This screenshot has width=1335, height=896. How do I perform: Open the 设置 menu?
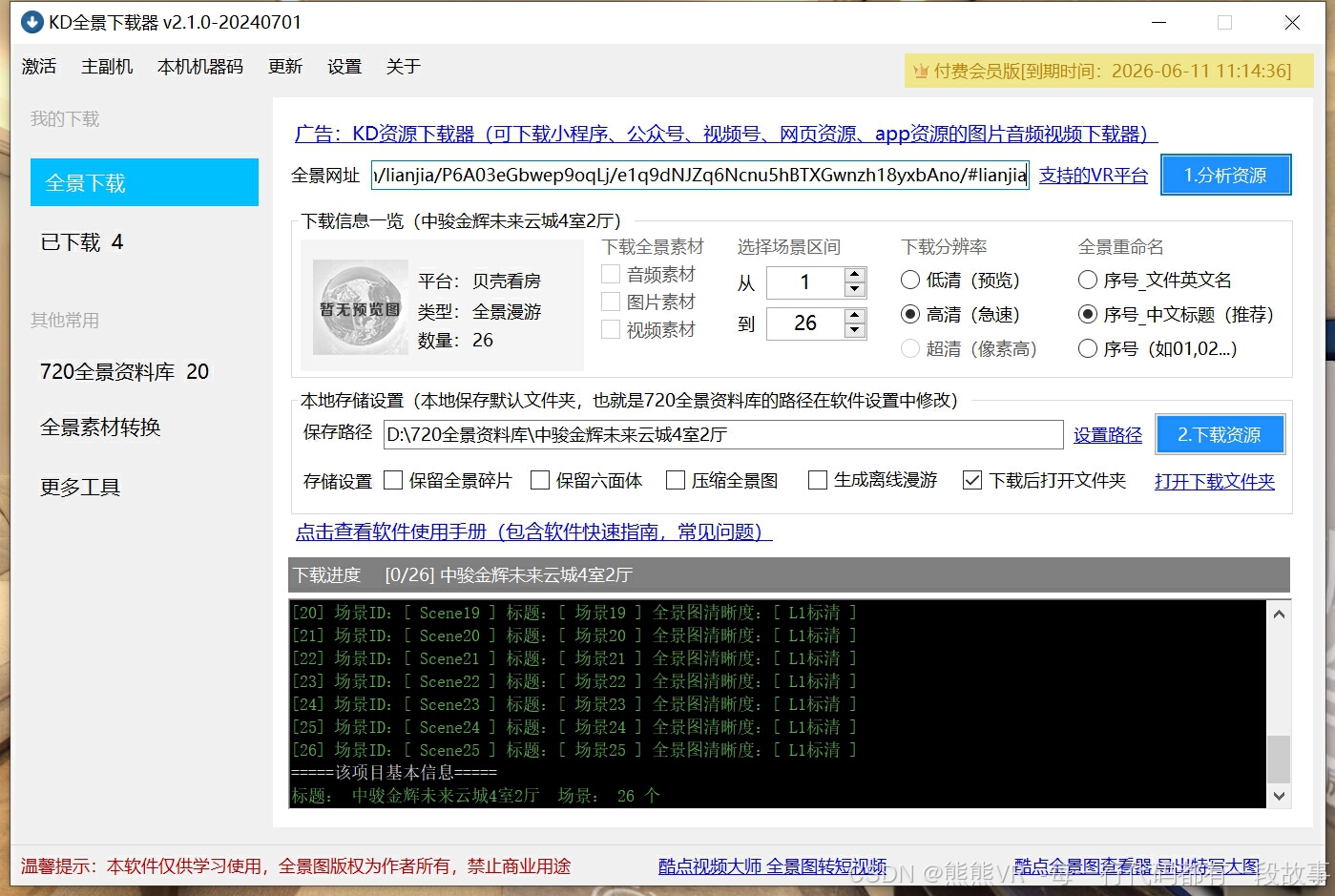[x=344, y=67]
